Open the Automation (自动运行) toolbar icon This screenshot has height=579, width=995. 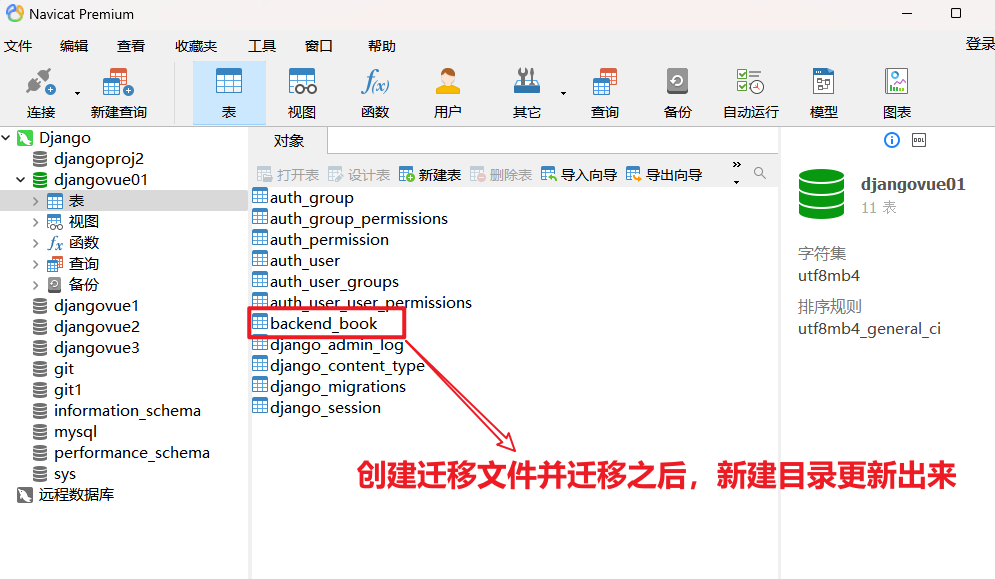tap(751, 93)
